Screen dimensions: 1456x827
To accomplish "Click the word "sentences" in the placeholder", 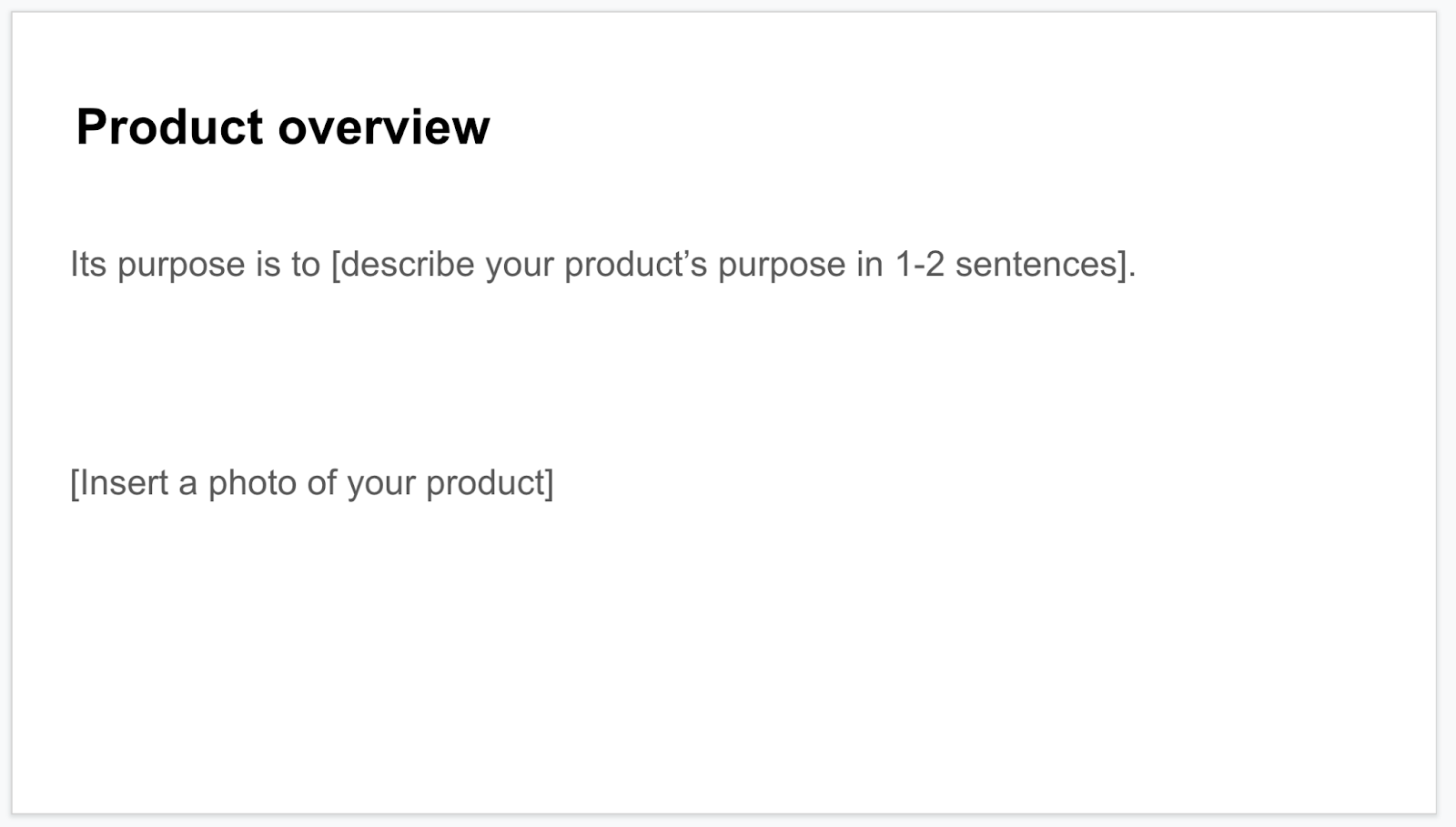I will (1036, 265).
